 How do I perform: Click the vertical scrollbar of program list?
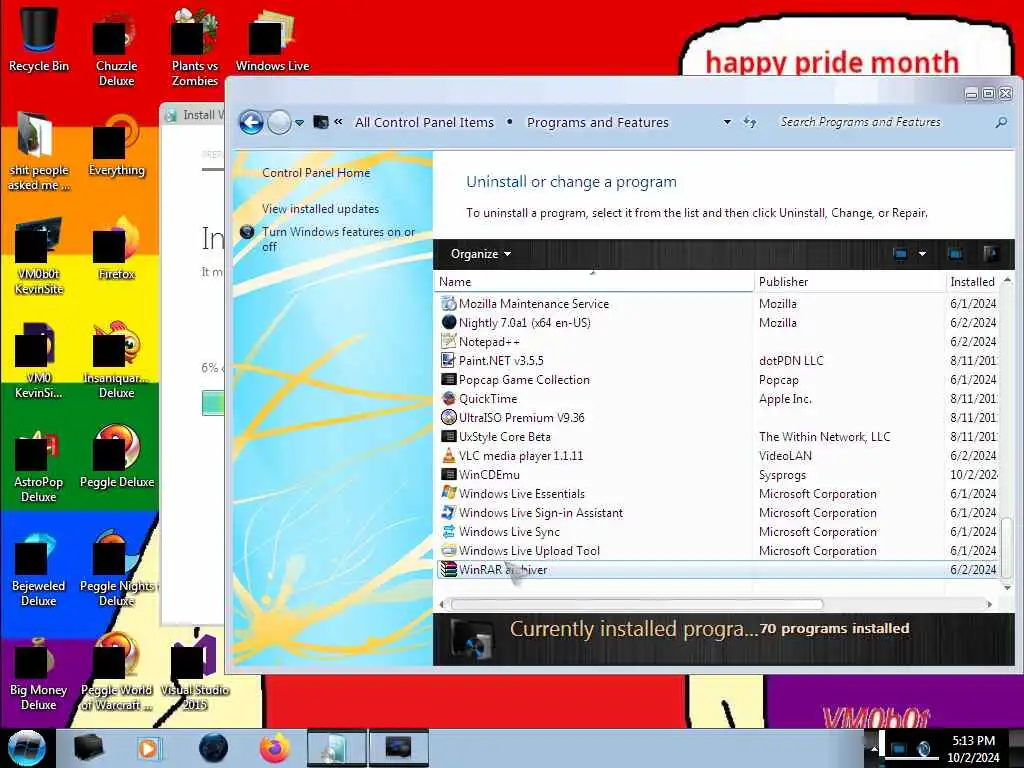[x=1006, y=547]
